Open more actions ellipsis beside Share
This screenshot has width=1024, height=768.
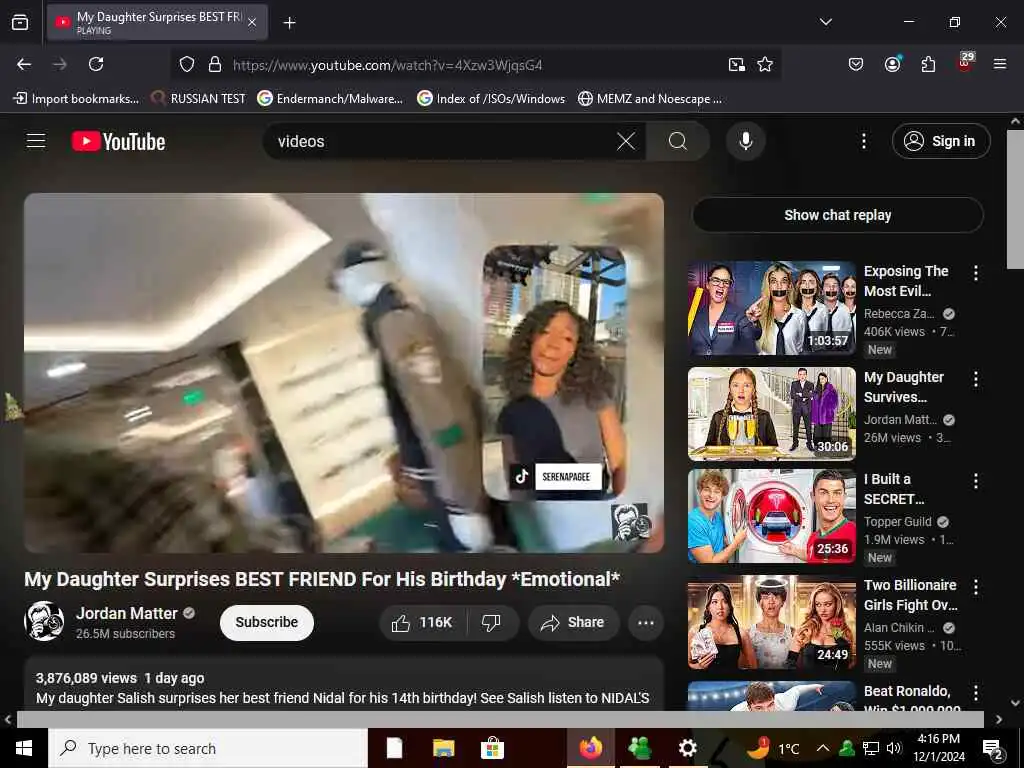(646, 623)
